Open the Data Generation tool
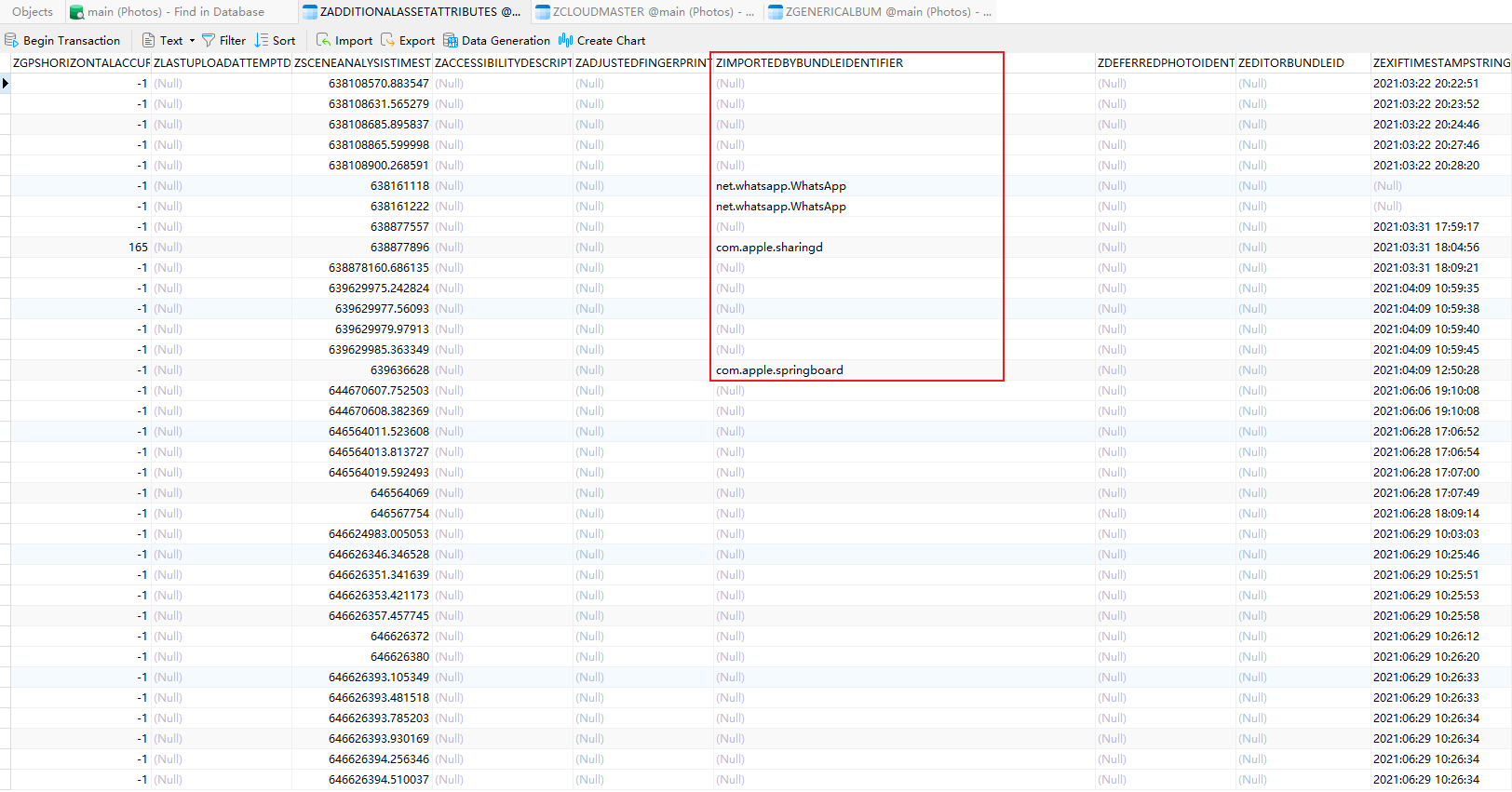 [x=451, y=40]
